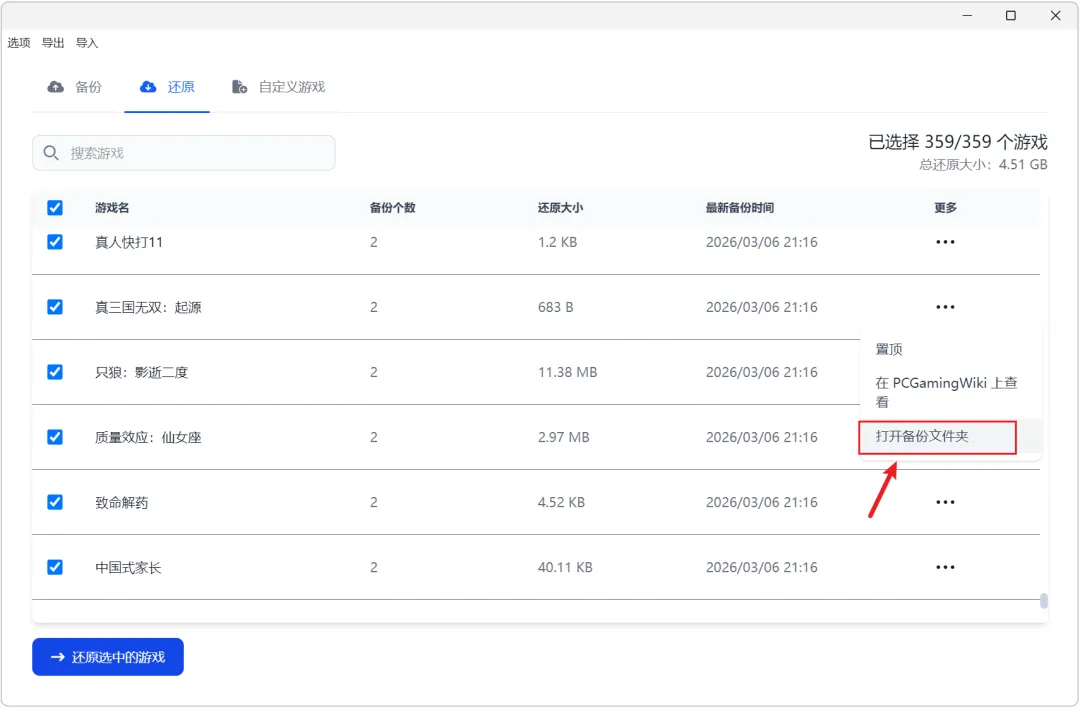Open the three-dot menu for 真人快打11
Viewport: 1080px width, 708px height.
(945, 242)
